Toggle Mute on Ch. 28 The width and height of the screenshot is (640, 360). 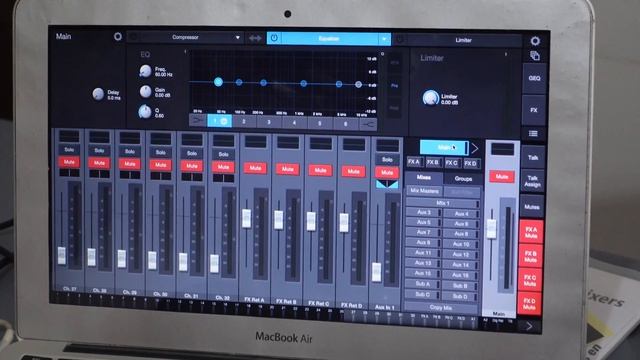pyautogui.click(x=99, y=163)
